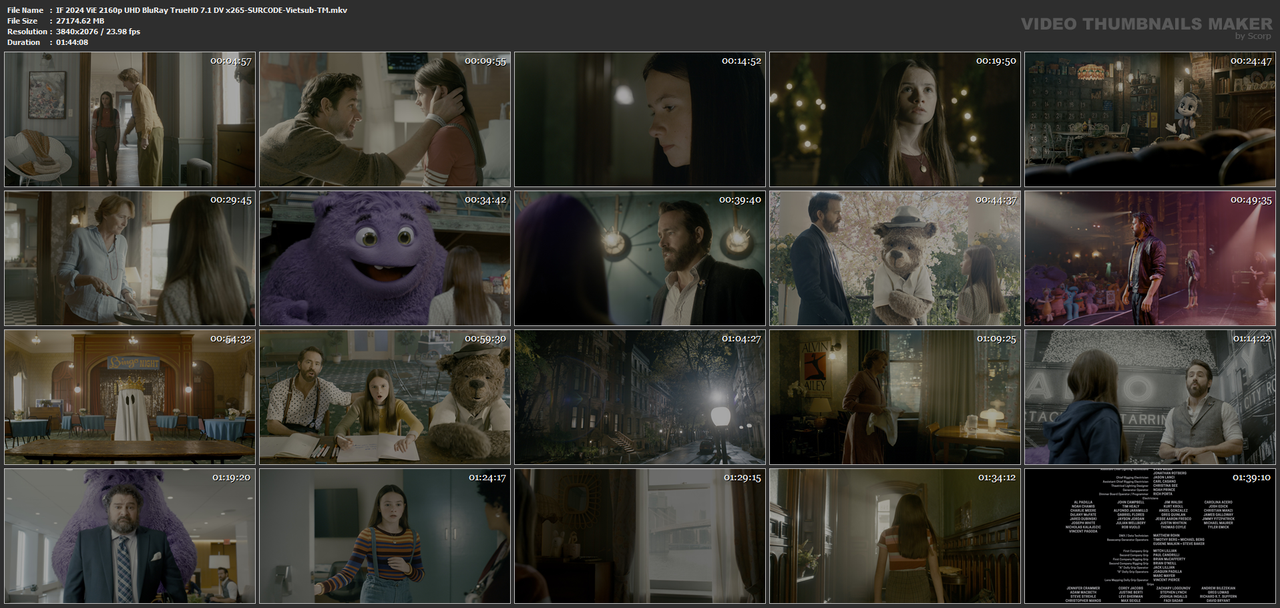Pick the thumbnail timestamped 01:29:15
The image size is (1280, 608).
[x=640, y=537]
